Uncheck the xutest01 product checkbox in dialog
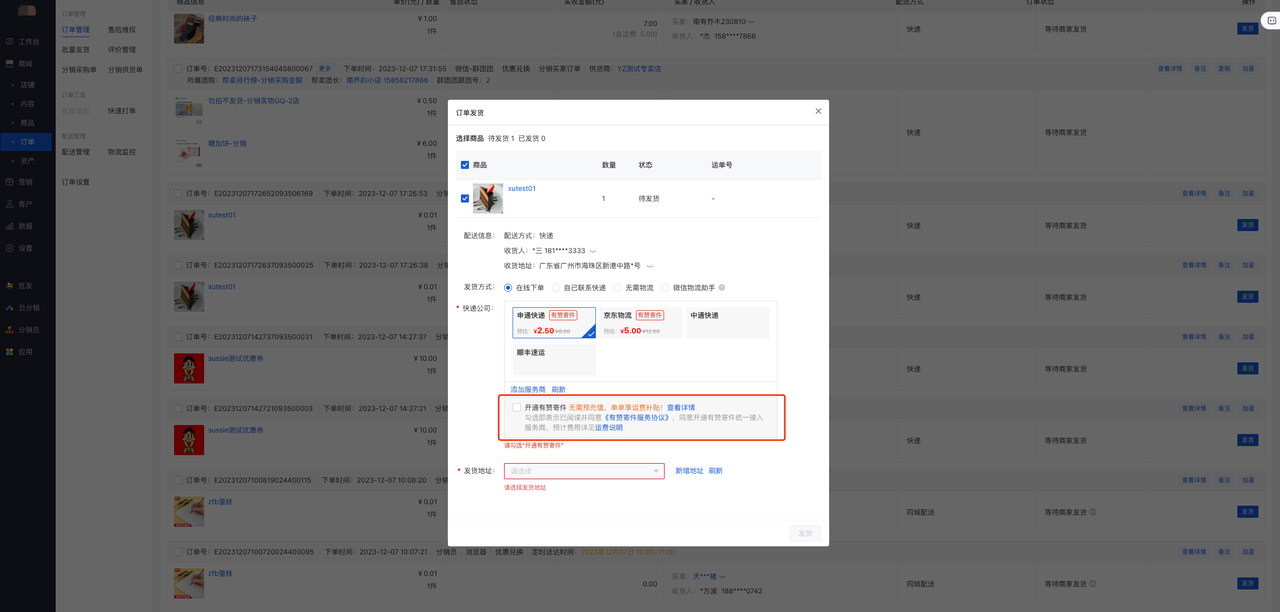 point(465,198)
